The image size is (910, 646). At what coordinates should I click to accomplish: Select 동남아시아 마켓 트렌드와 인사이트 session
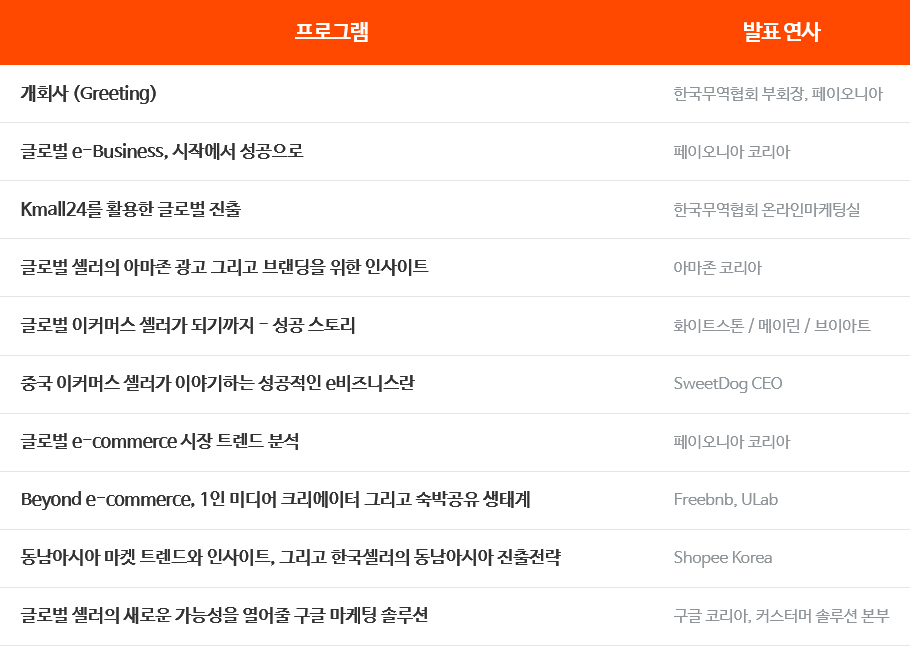tap(291, 557)
